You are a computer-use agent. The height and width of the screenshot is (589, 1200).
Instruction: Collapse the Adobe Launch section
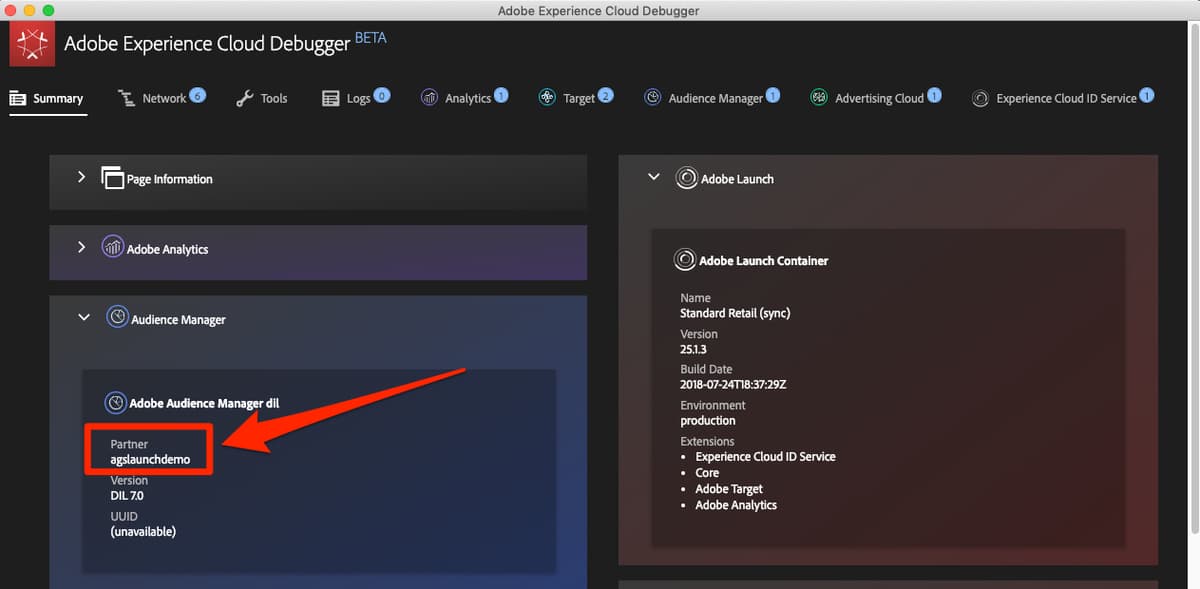(x=653, y=177)
